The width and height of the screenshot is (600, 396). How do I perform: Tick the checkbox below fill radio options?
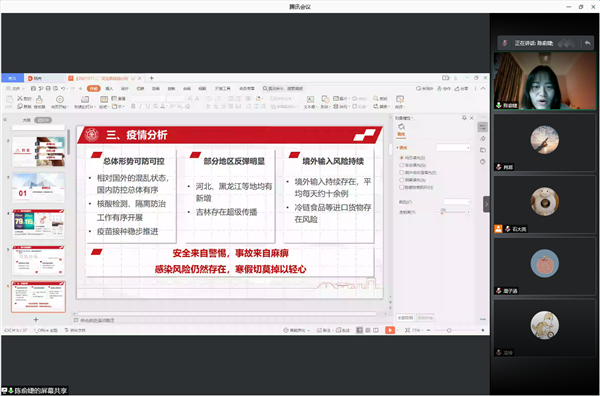[401, 187]
